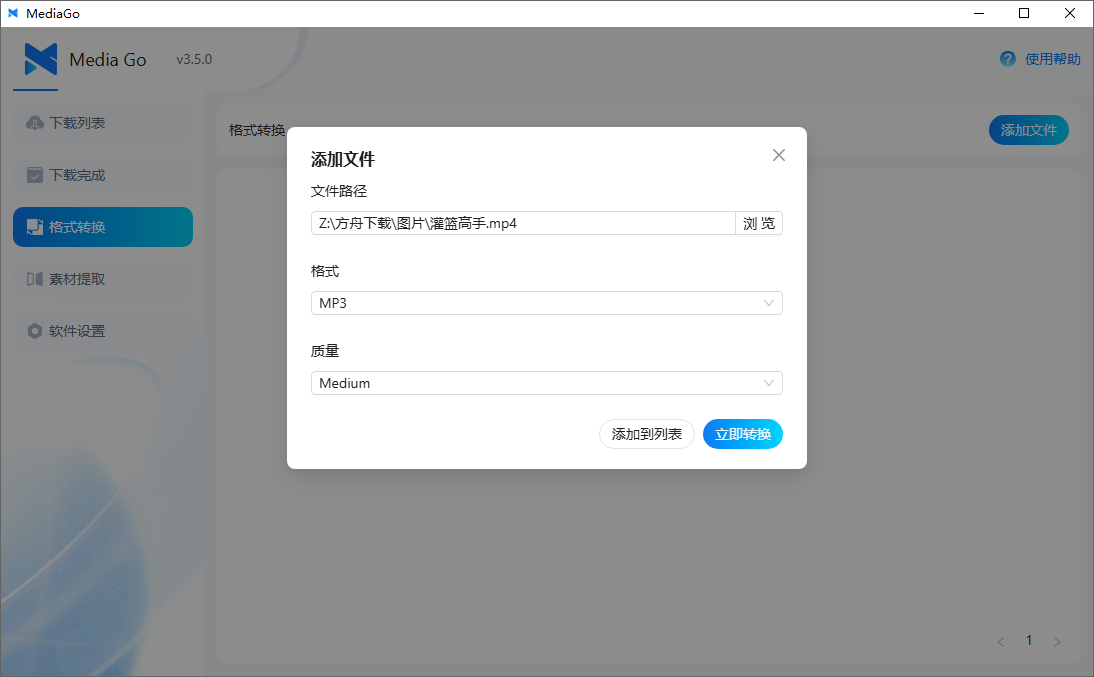Click the 质量 label
1094x677 pixels.
coord(325,351)
